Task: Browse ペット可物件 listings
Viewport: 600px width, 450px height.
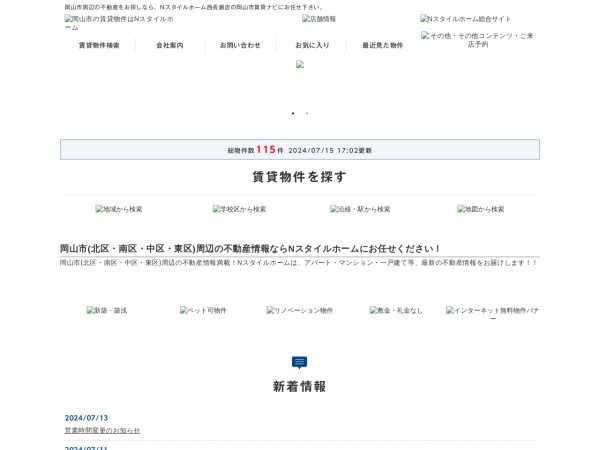Action: point(203,310)
